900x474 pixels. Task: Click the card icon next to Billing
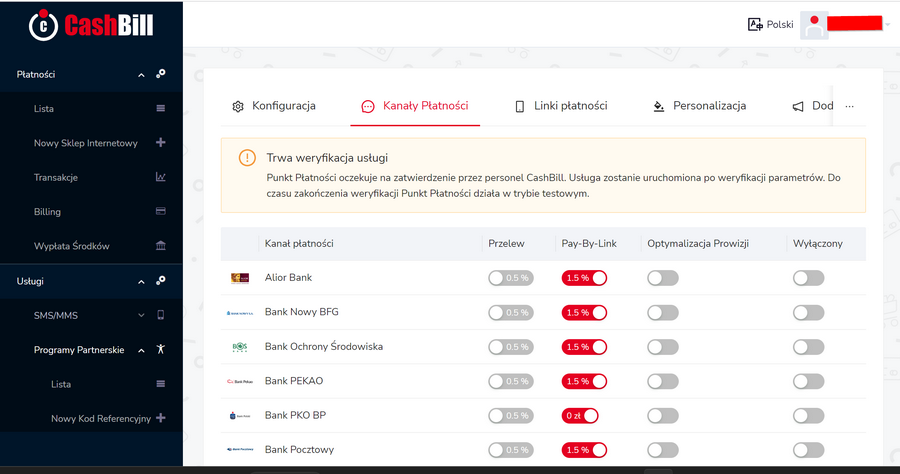tap(161, 211)
